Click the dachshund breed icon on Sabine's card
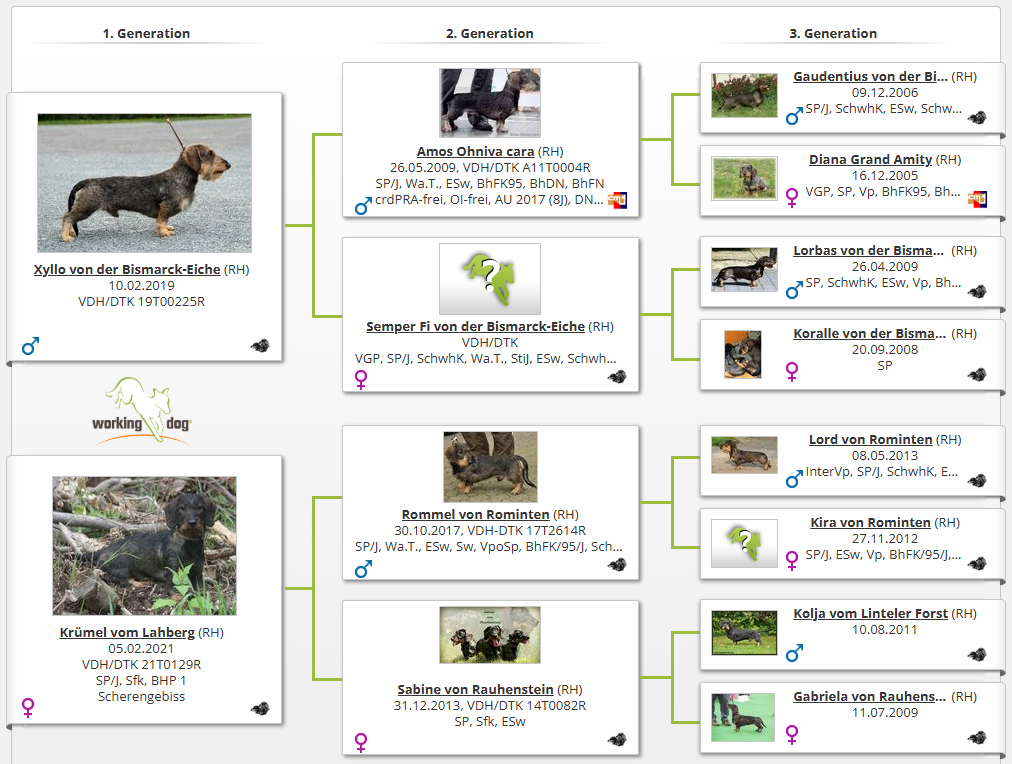The width and height of the screenshot is (1012, 764). point(617,740)
